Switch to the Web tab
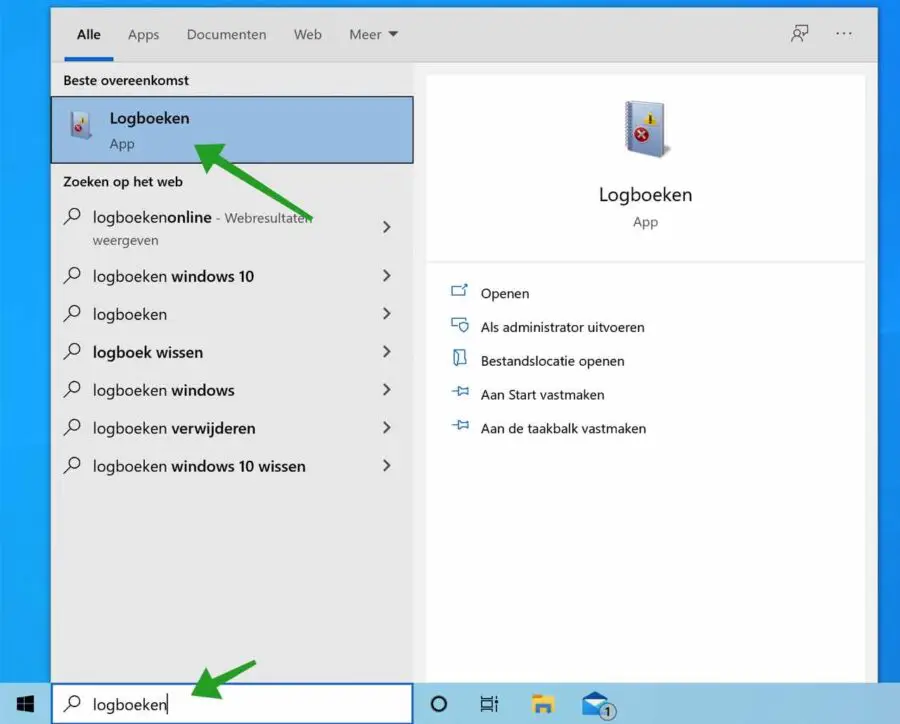Image resolution: width=900 pixels, height=724 pixels. pyautogui.click(x=308, y=34)
